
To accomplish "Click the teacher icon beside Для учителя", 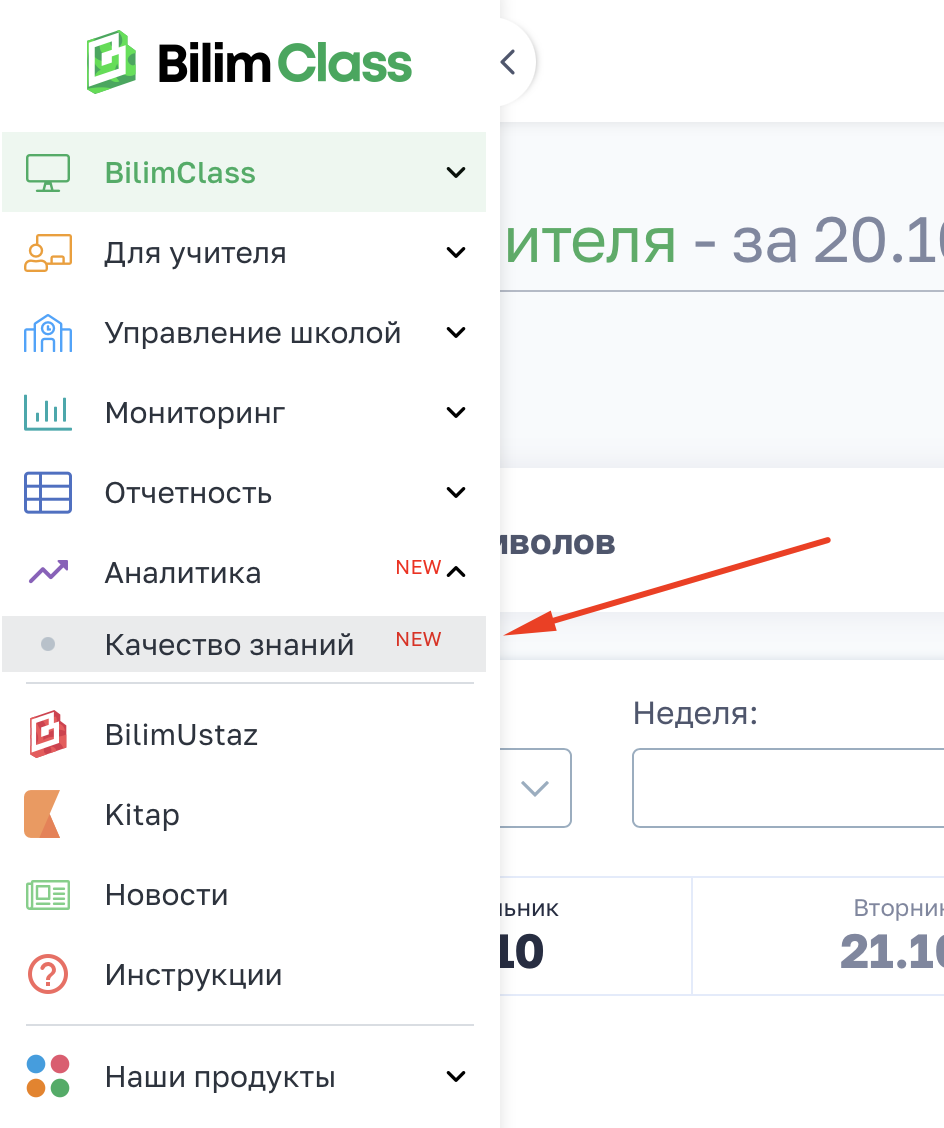I will click(48, 253).
